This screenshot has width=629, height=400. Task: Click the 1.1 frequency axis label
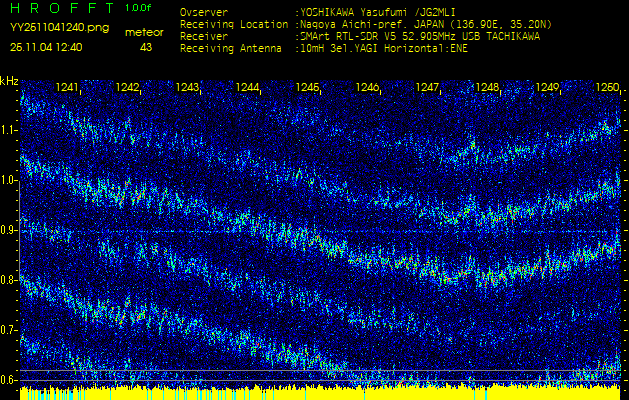(x=9, y=130)
